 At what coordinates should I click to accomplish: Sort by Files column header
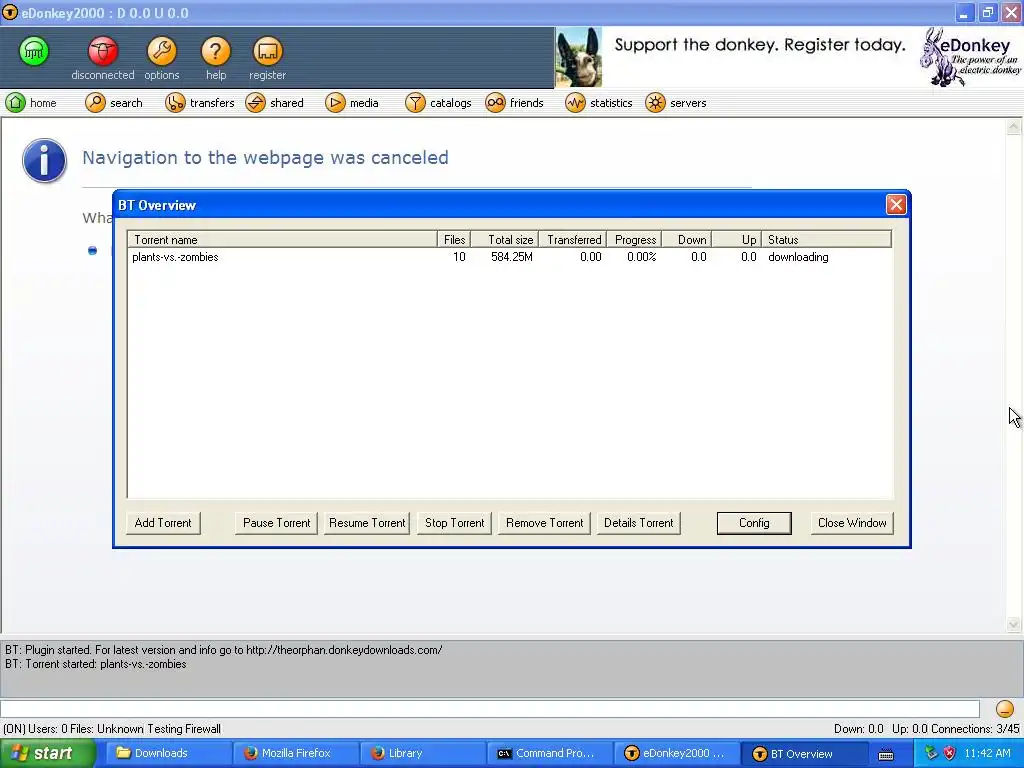[x=454, y=240]
